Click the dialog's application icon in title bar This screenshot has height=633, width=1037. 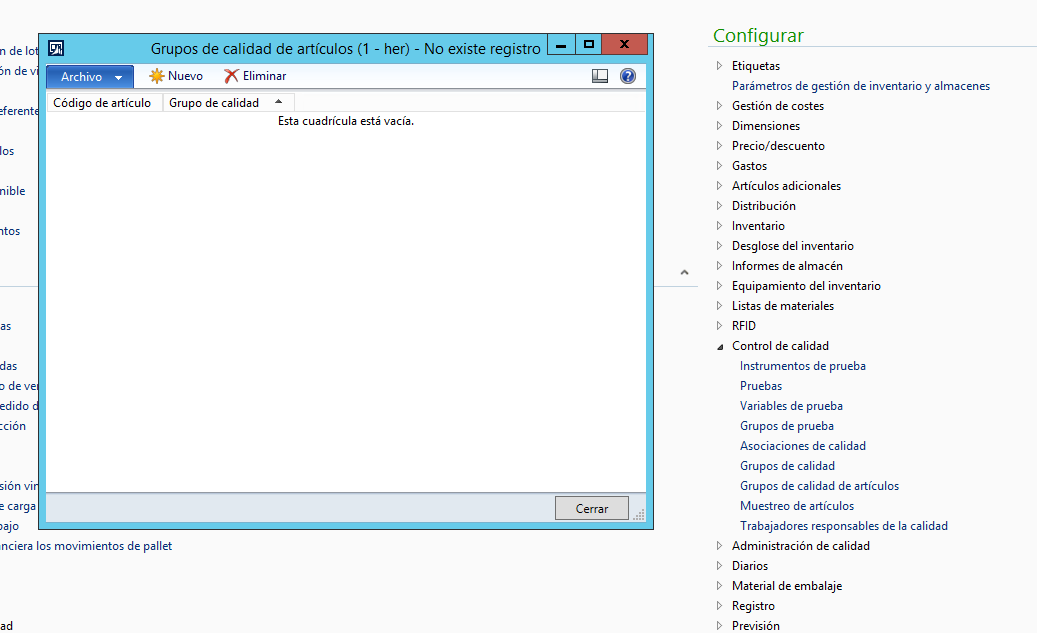click(56, 48)
